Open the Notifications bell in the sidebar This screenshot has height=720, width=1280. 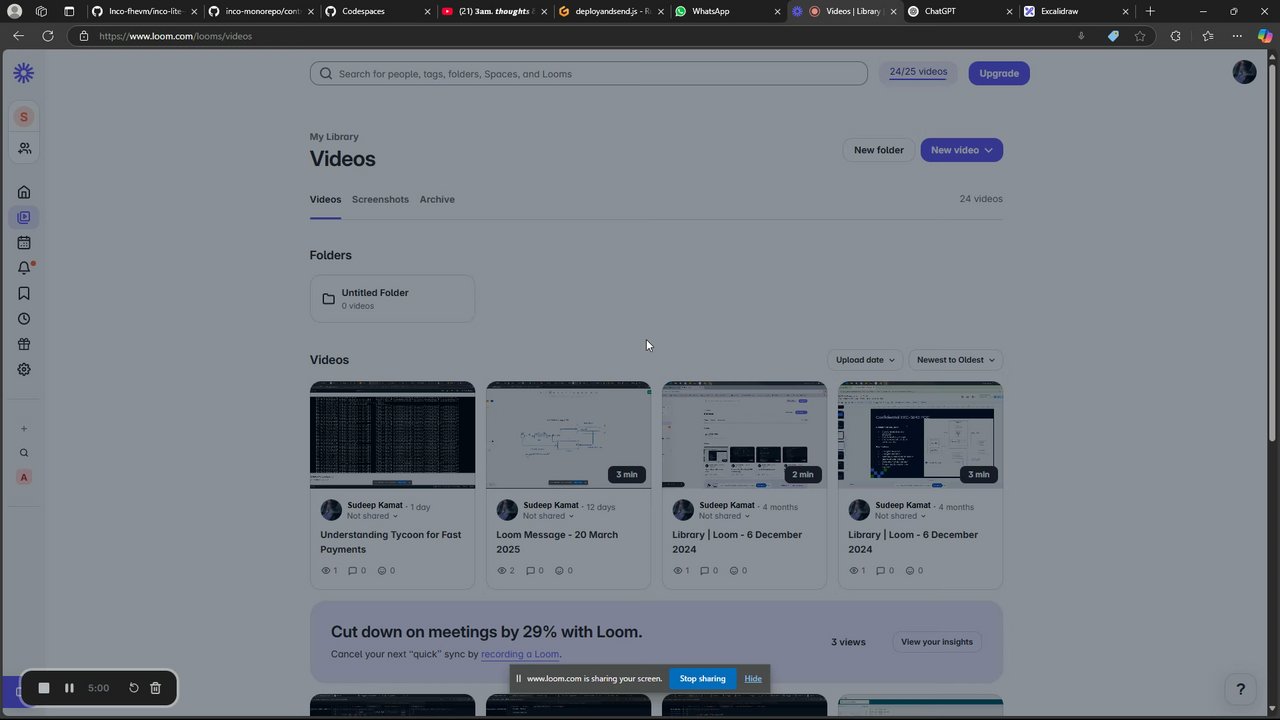[x=24, y=268]
